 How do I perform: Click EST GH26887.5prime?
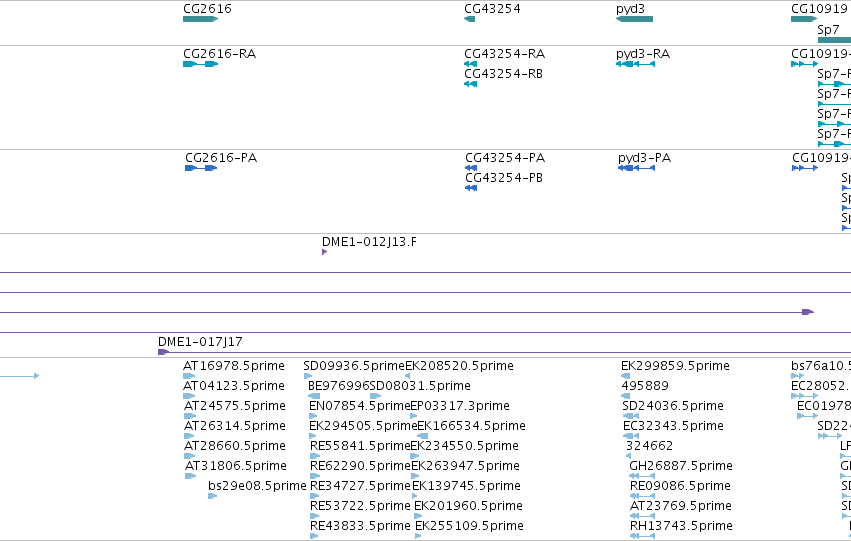[681, 466]
